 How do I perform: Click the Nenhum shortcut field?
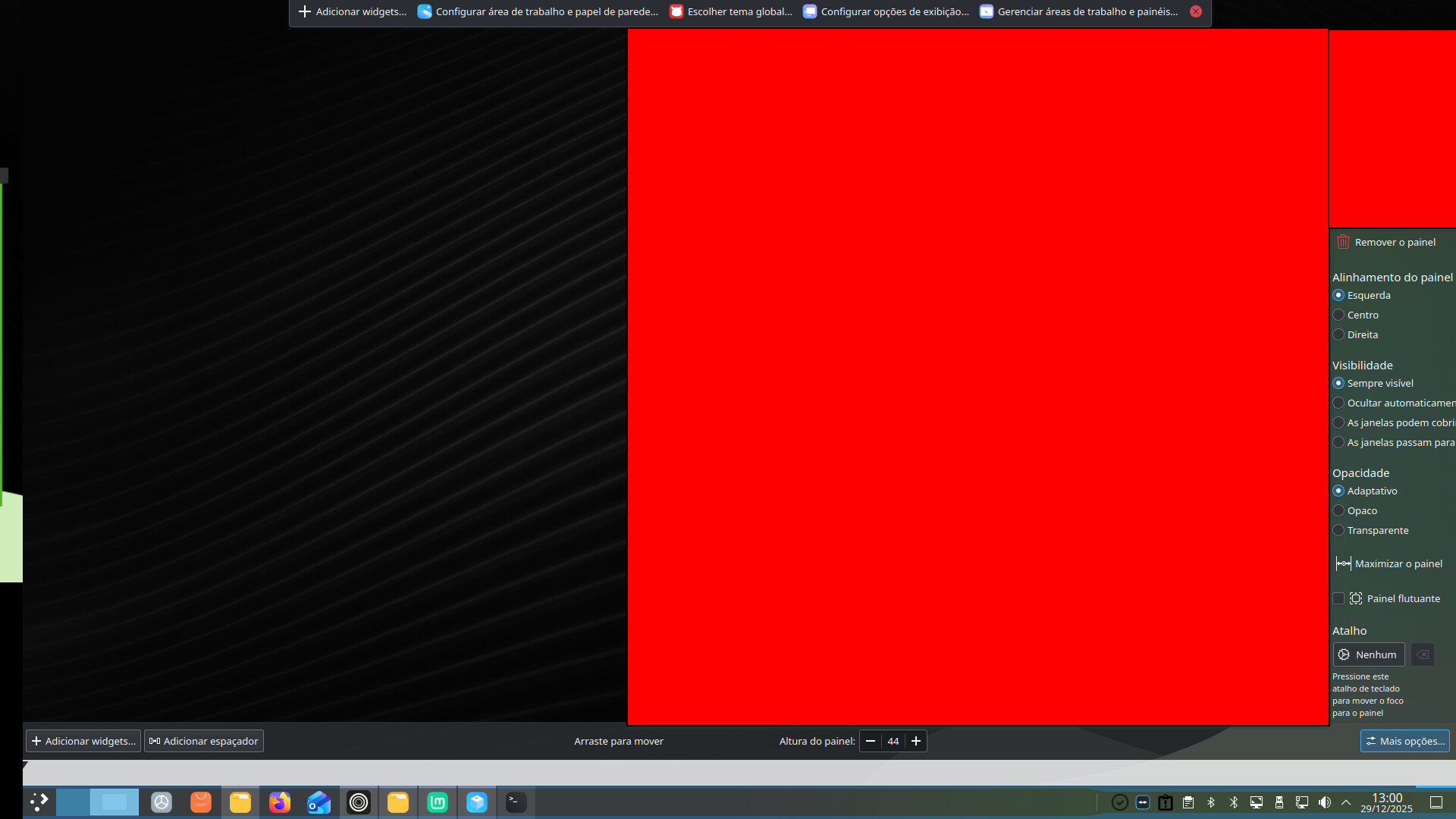[x=1368, y=654]
